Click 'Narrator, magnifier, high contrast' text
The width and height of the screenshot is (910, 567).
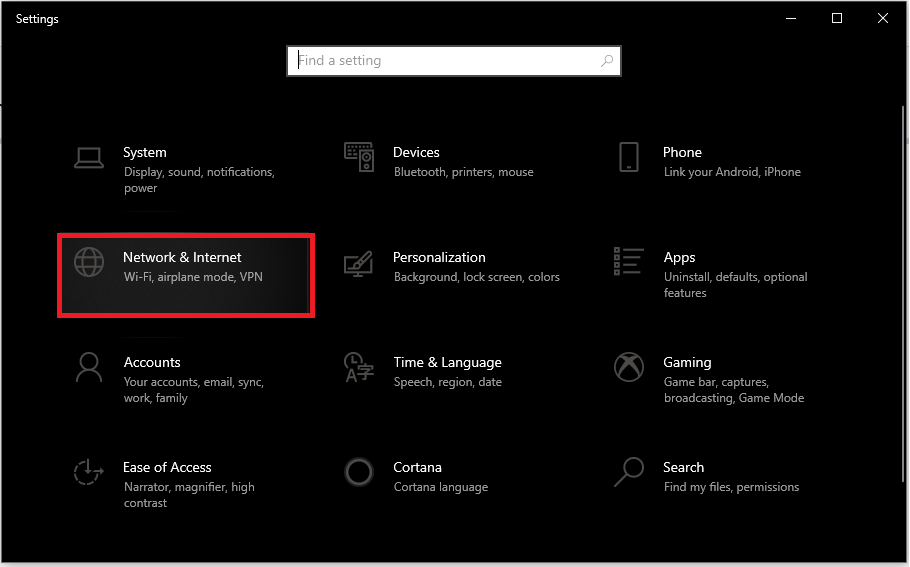189,495
